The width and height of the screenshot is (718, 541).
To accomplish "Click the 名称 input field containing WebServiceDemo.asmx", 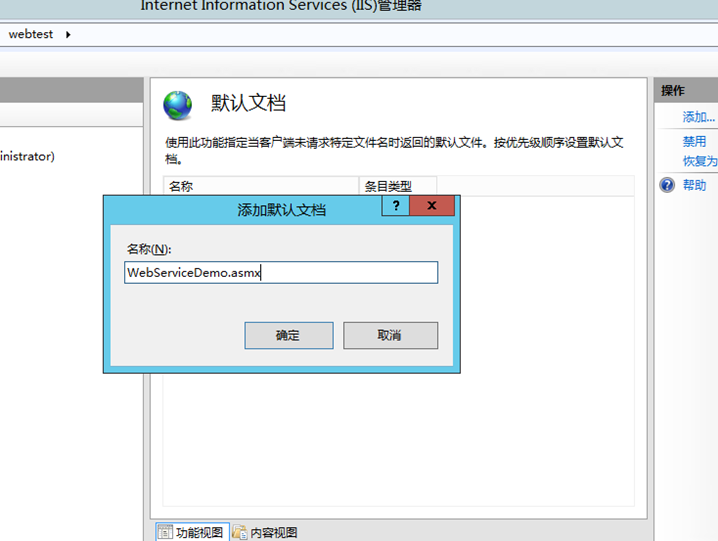I will click(x=281, y=273).
